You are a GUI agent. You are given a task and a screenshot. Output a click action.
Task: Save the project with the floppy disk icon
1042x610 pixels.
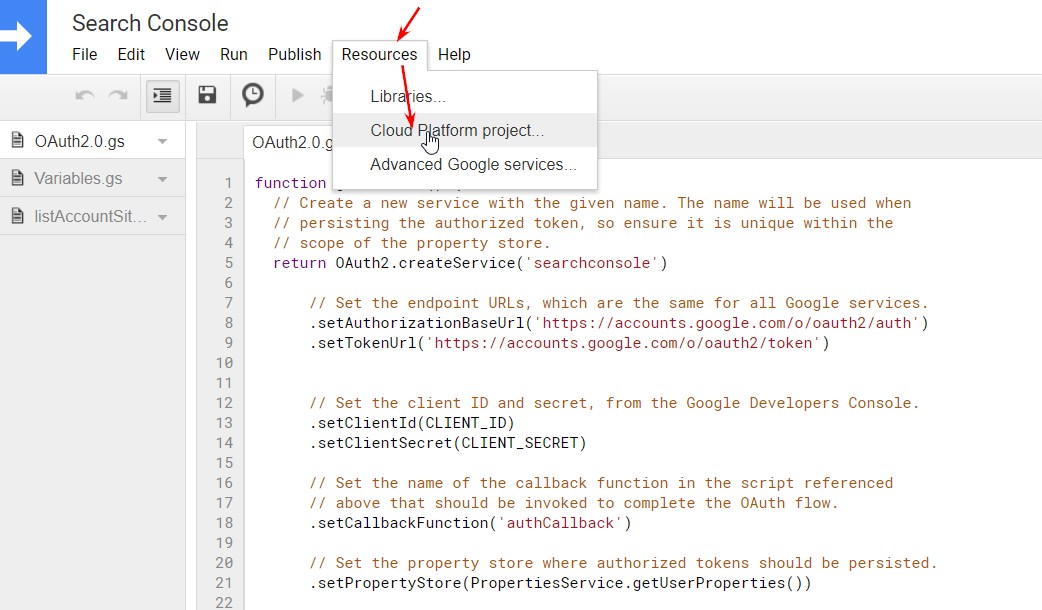(x=207, y=95)
